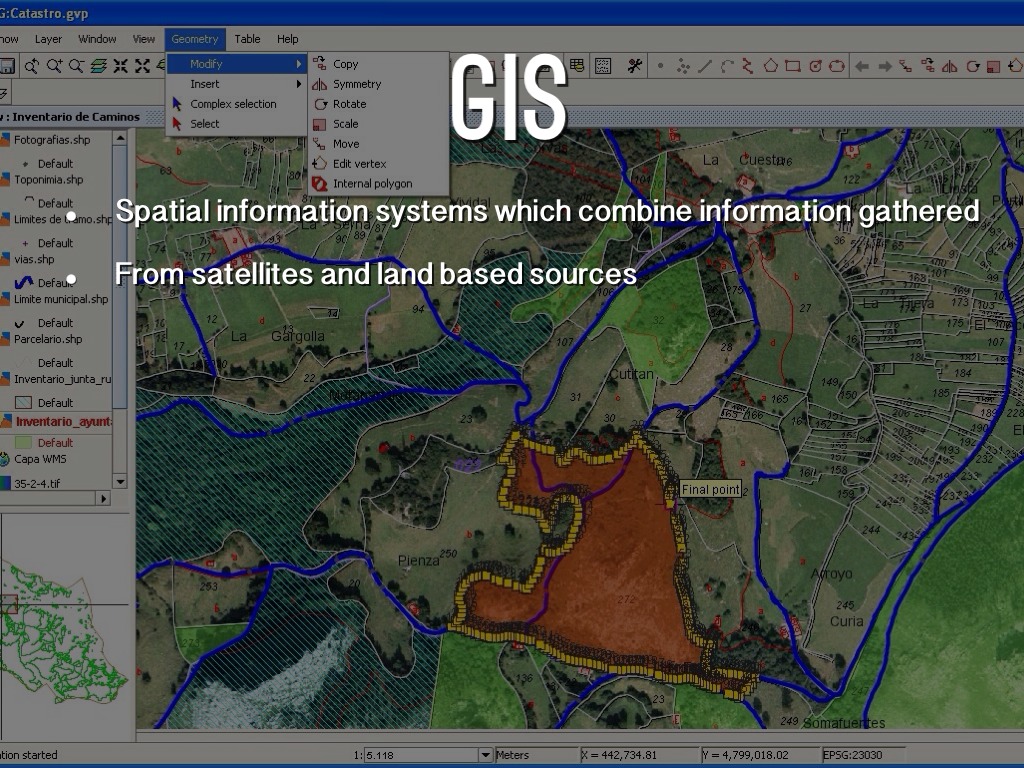This screenshot has height=768, width=1024.
Task: Select the draw line tool icon
Action: point(704,66)
